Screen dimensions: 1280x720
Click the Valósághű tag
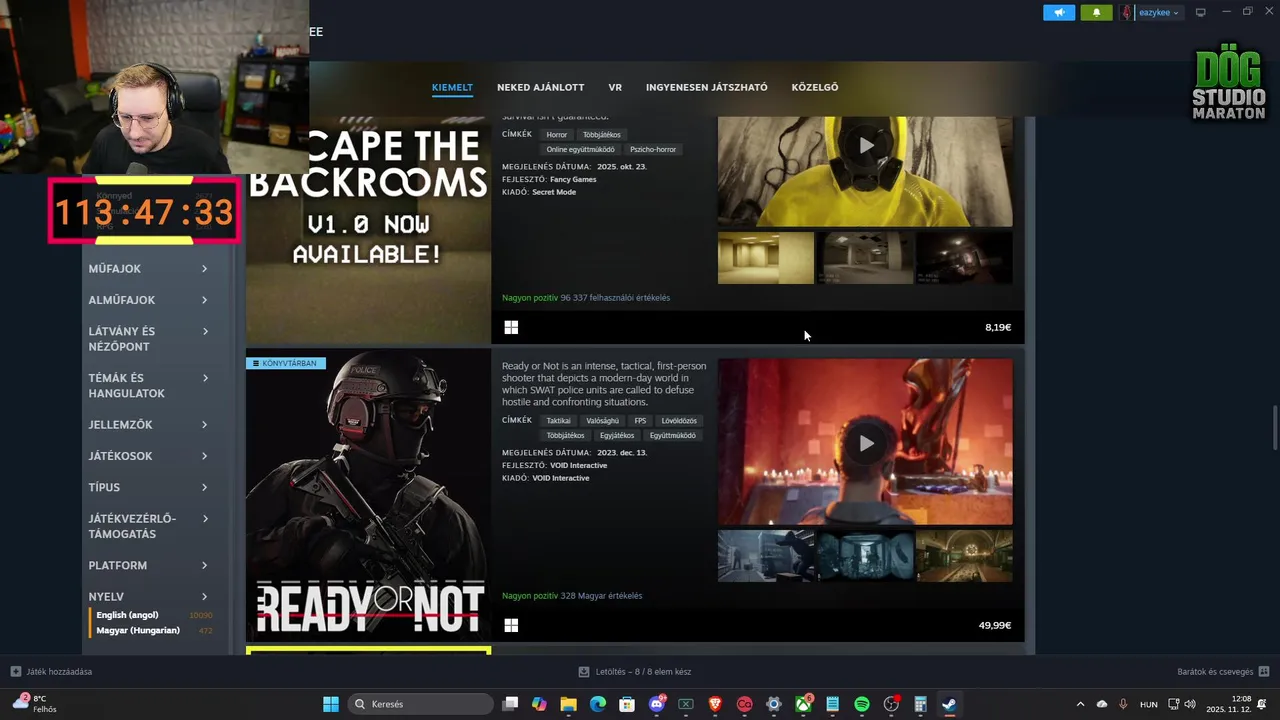[x=603, y=421]
